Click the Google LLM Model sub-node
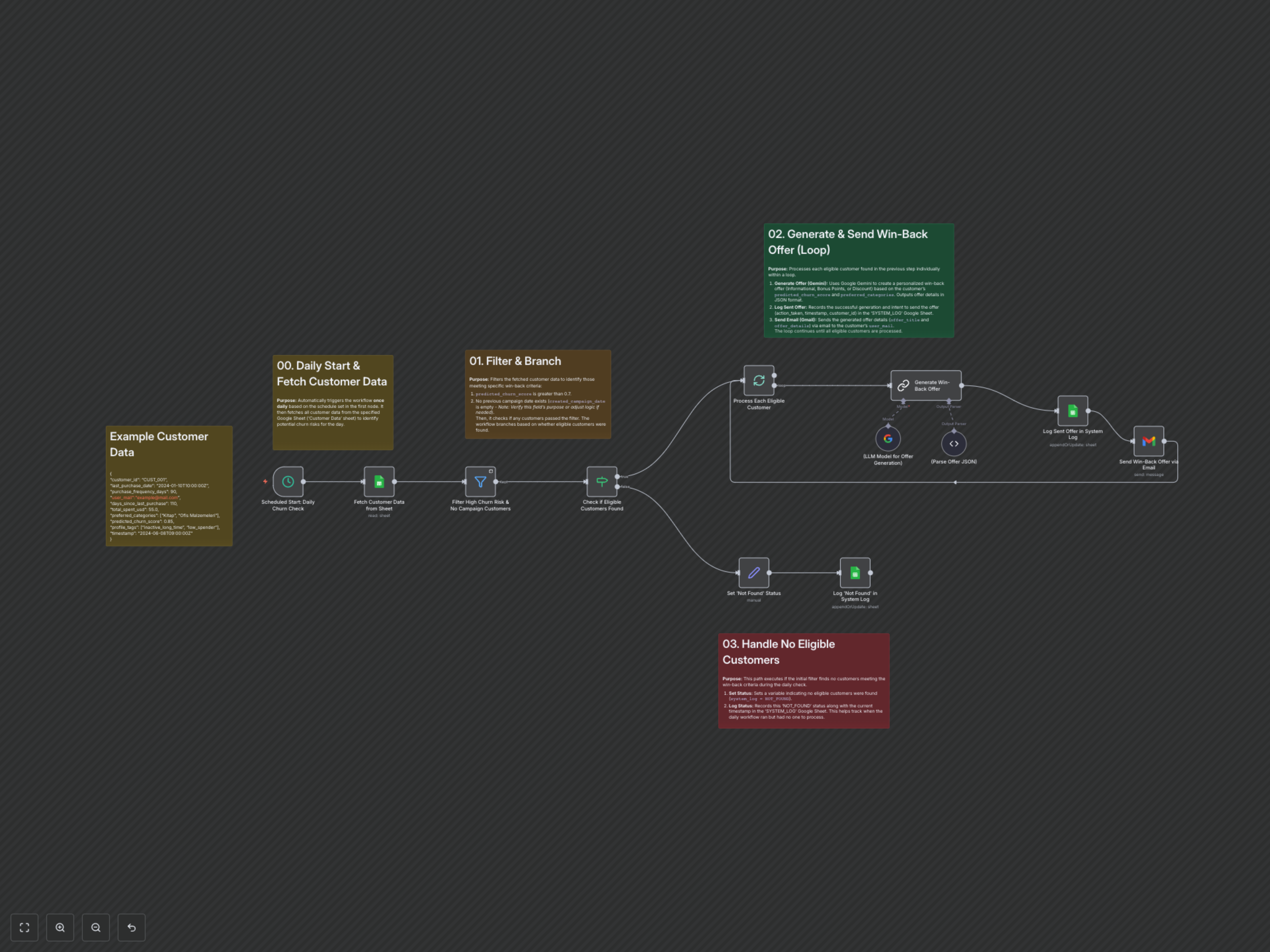Viewport: 1270px width, 952px height. 888,439
